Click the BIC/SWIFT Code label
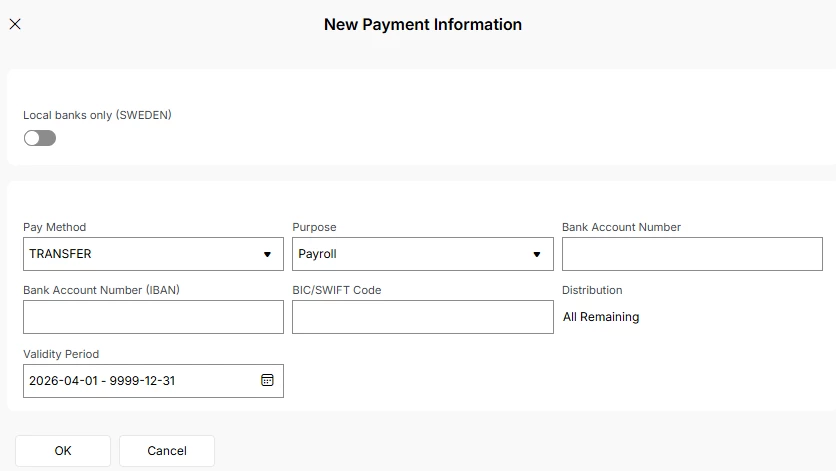This screenshot has height=471, width=836. [337, 290]
